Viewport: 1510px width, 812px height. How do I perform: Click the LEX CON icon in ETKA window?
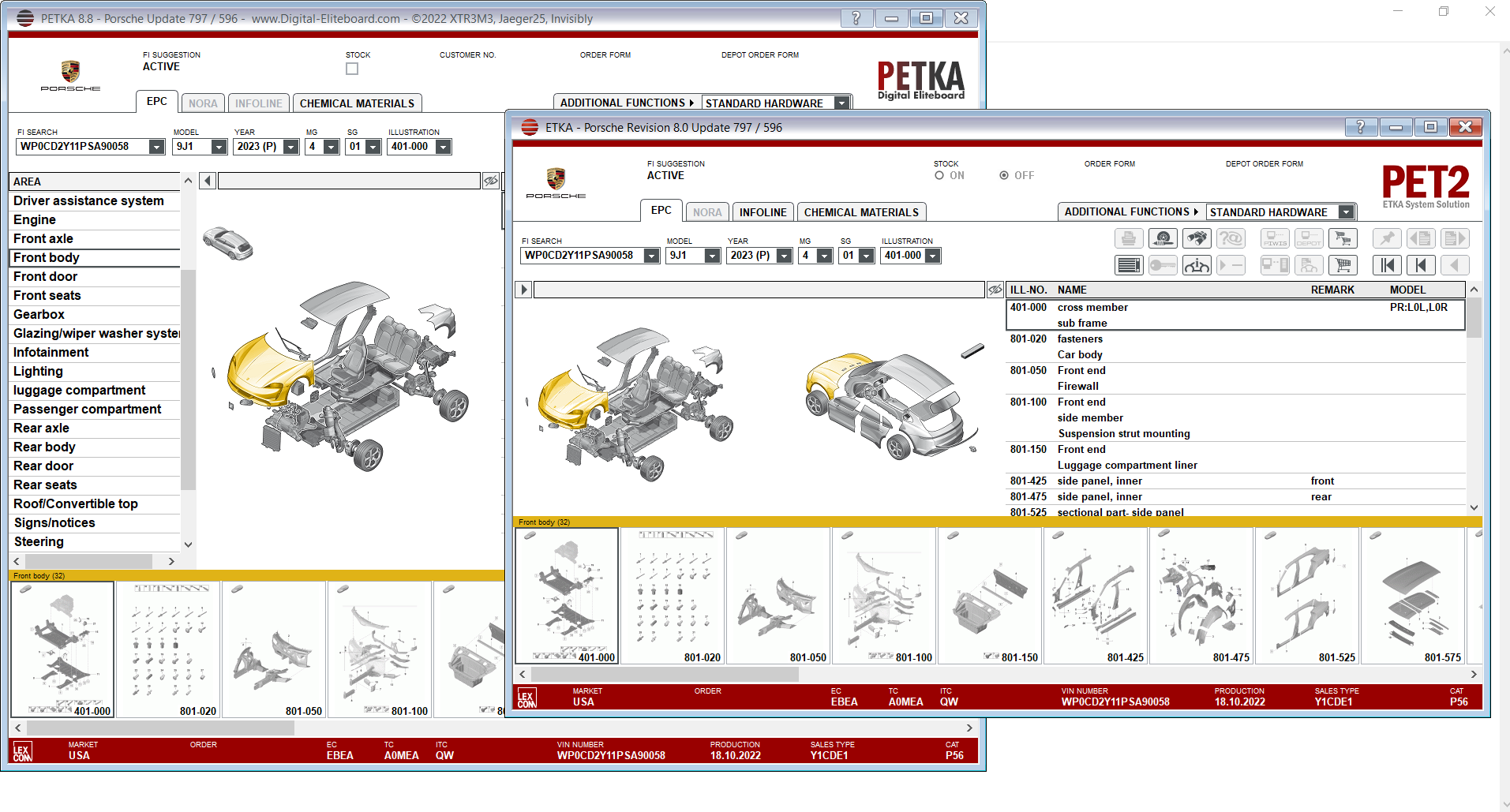tap(526, 698)
